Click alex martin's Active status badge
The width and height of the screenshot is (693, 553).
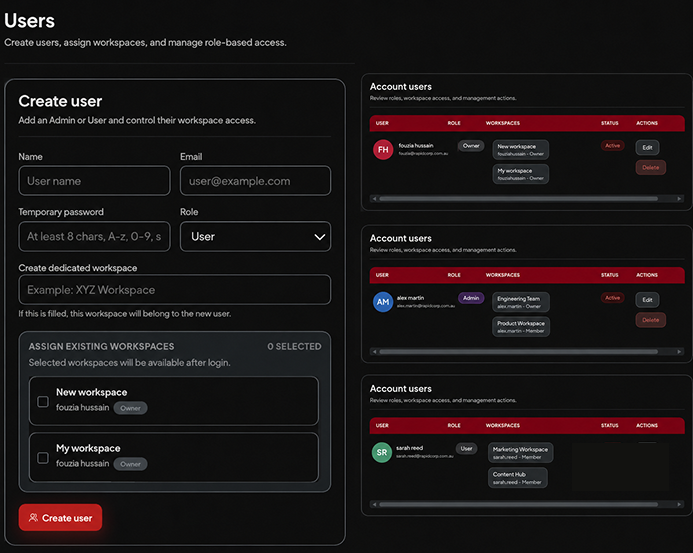click(613, 298)
